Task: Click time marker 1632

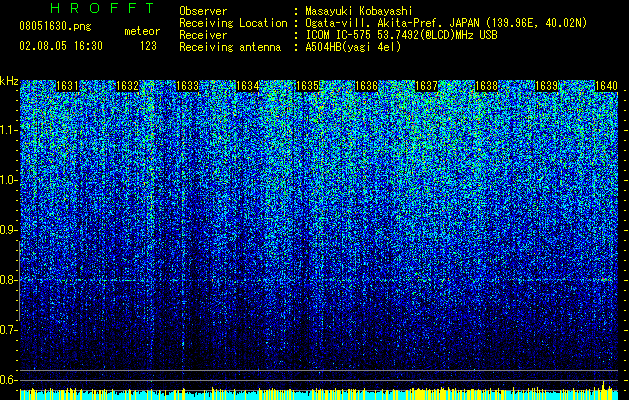Action: tap(127, 86)
